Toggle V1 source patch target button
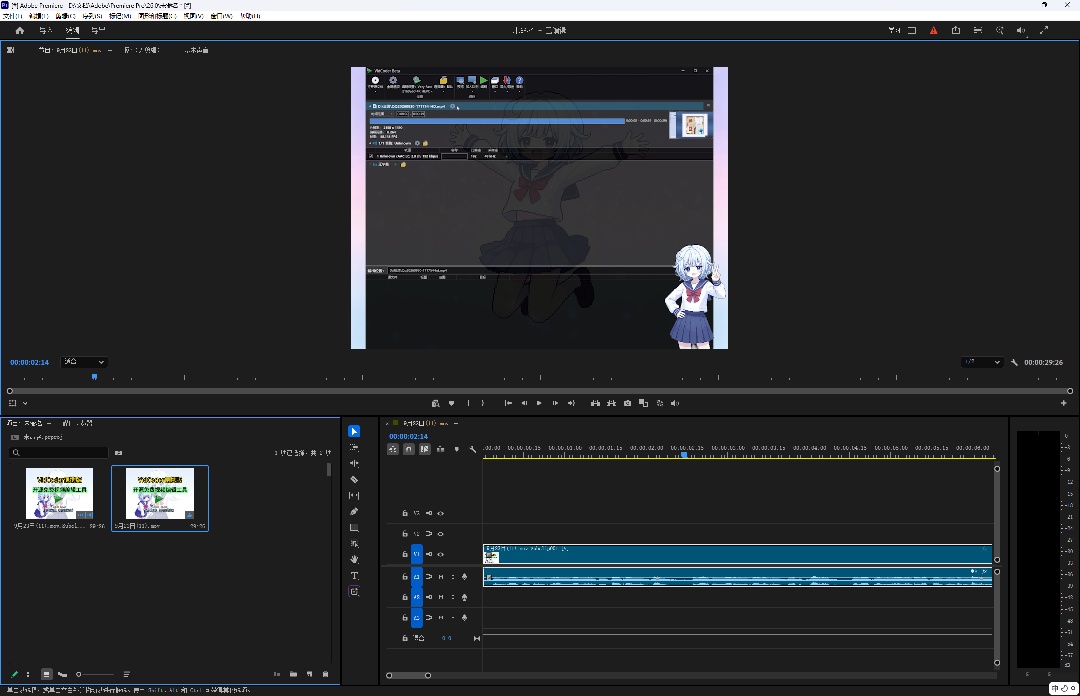Image resolution: width=1080 pixels, height=696 pixels. 417,554
